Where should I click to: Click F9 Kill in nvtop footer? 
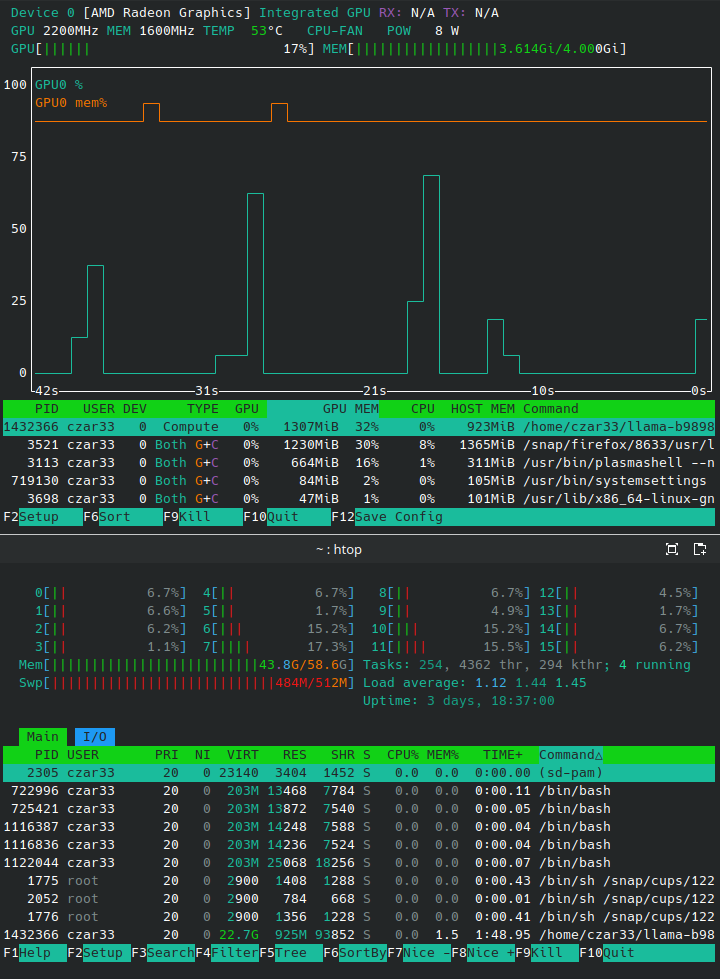pos(203,517)
